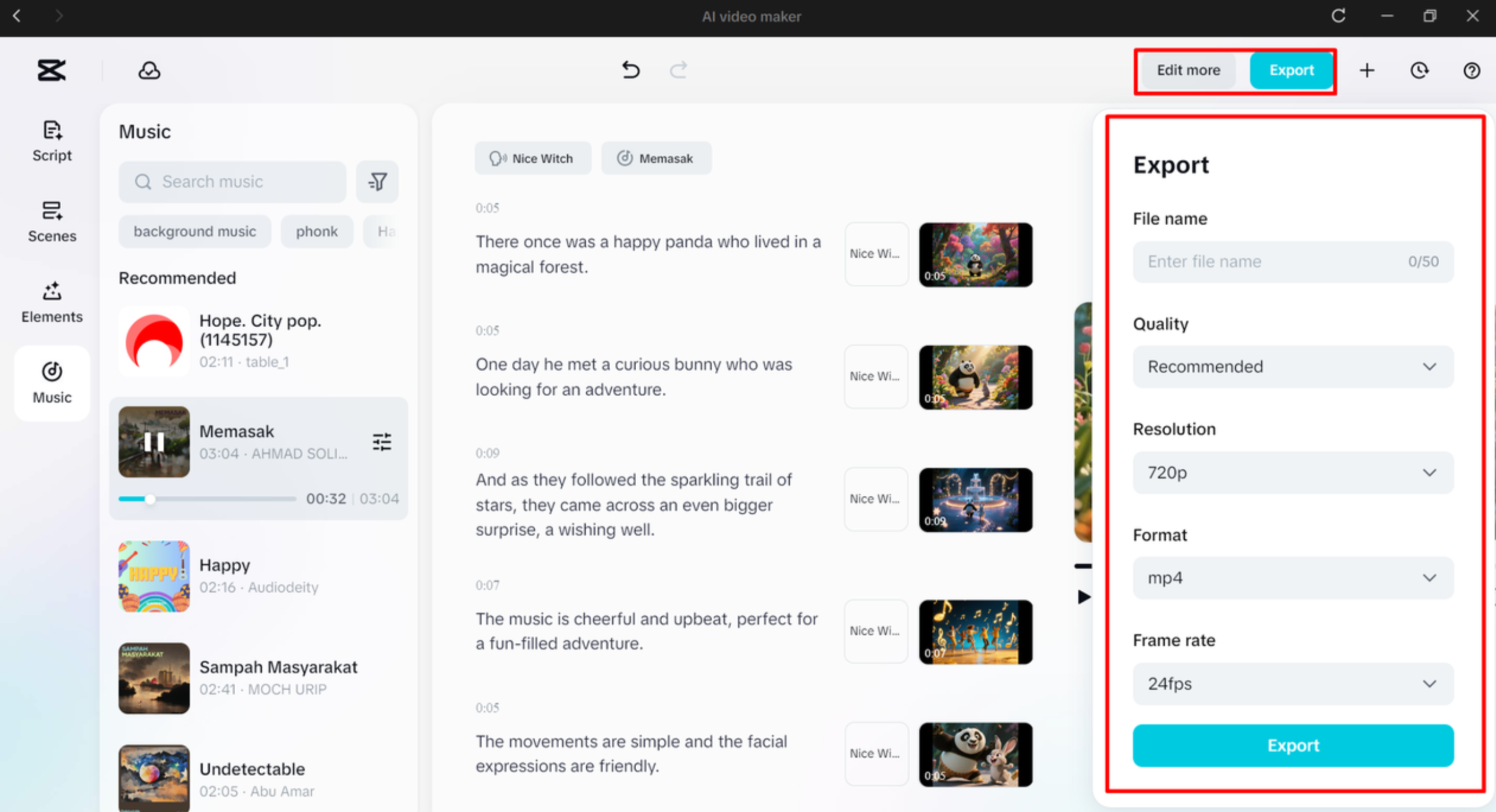The height and width of the screenshot is (812, 1496).
Task: Switch to Edit more
Action: 1188,70
